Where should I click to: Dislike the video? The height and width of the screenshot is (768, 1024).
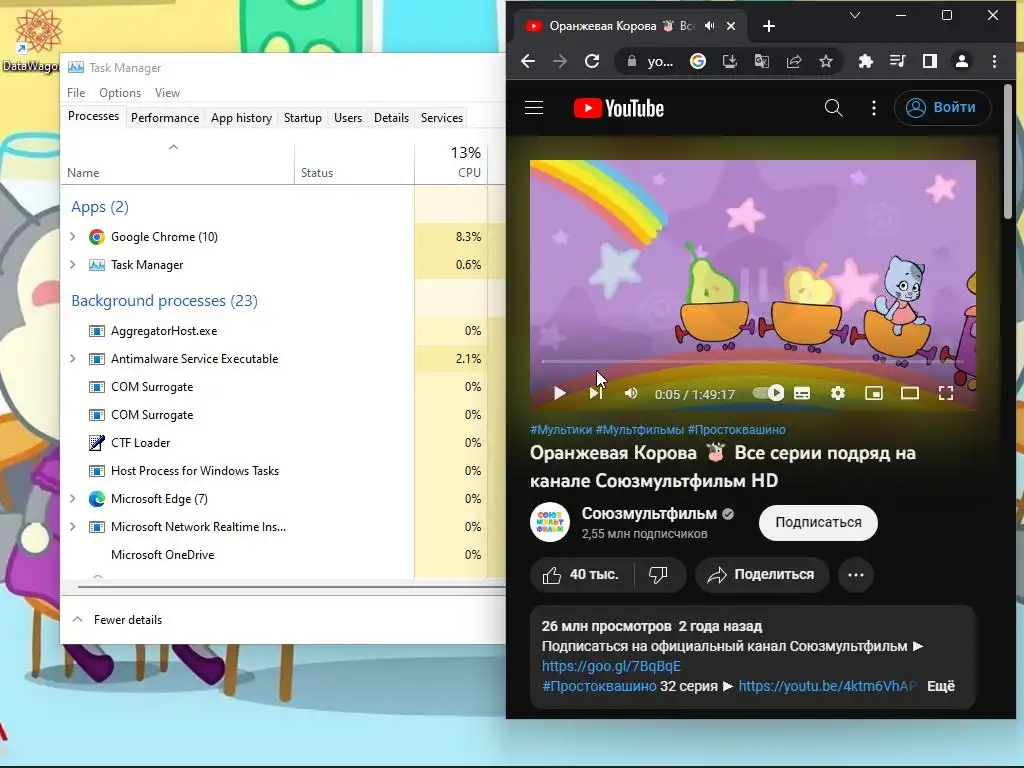[x=658, y=575]
